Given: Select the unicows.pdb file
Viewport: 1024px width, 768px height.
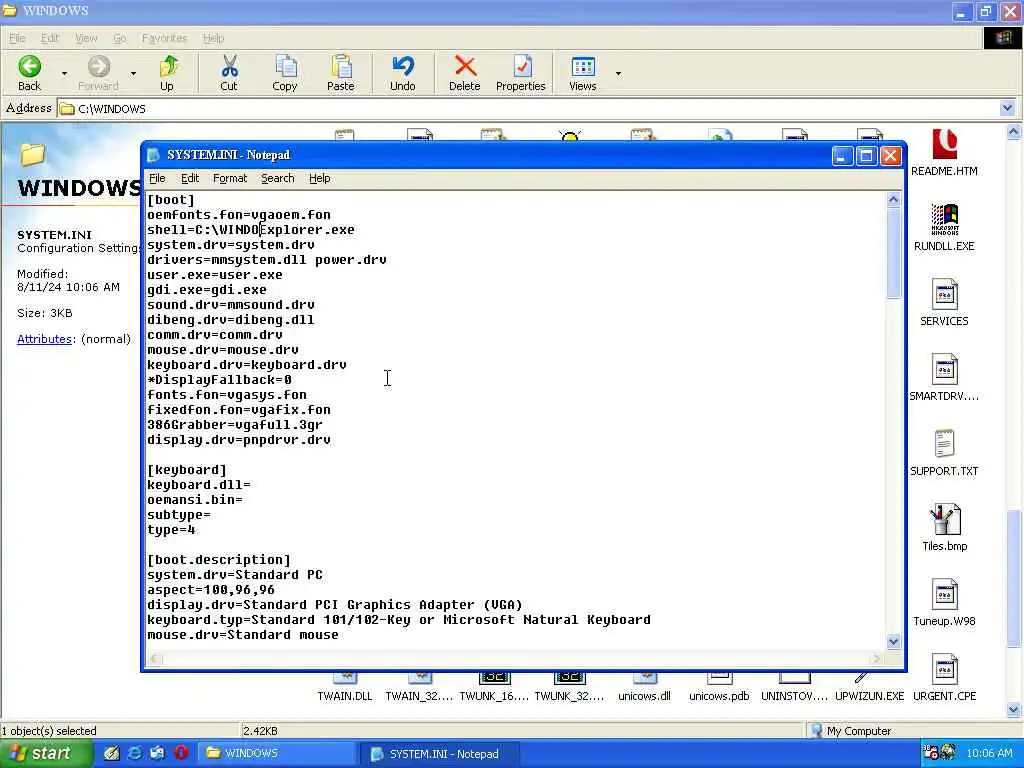Looking at the screenshot, I should [719, 688].
